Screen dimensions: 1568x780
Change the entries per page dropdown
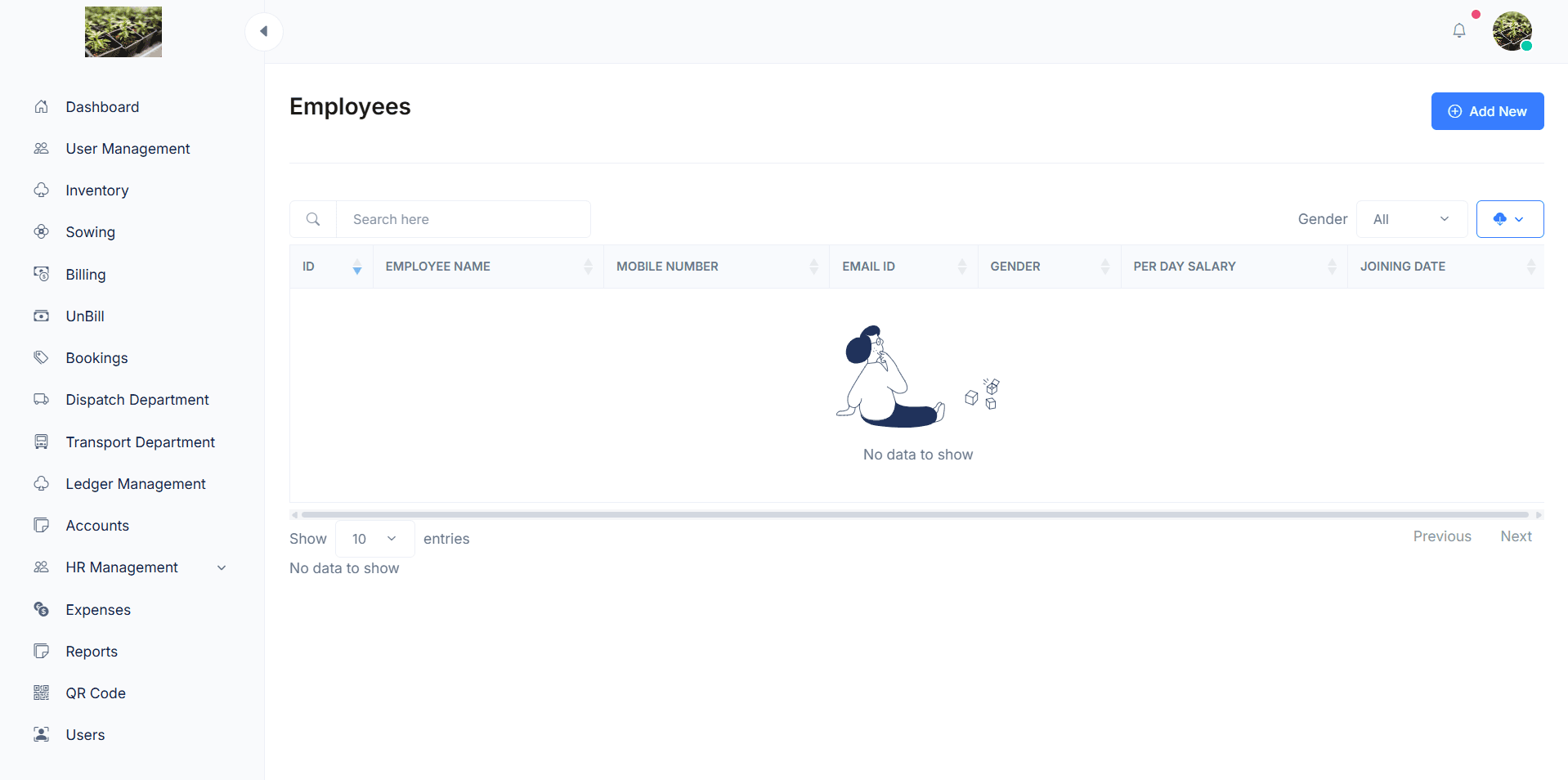click(x=374, y=539)
